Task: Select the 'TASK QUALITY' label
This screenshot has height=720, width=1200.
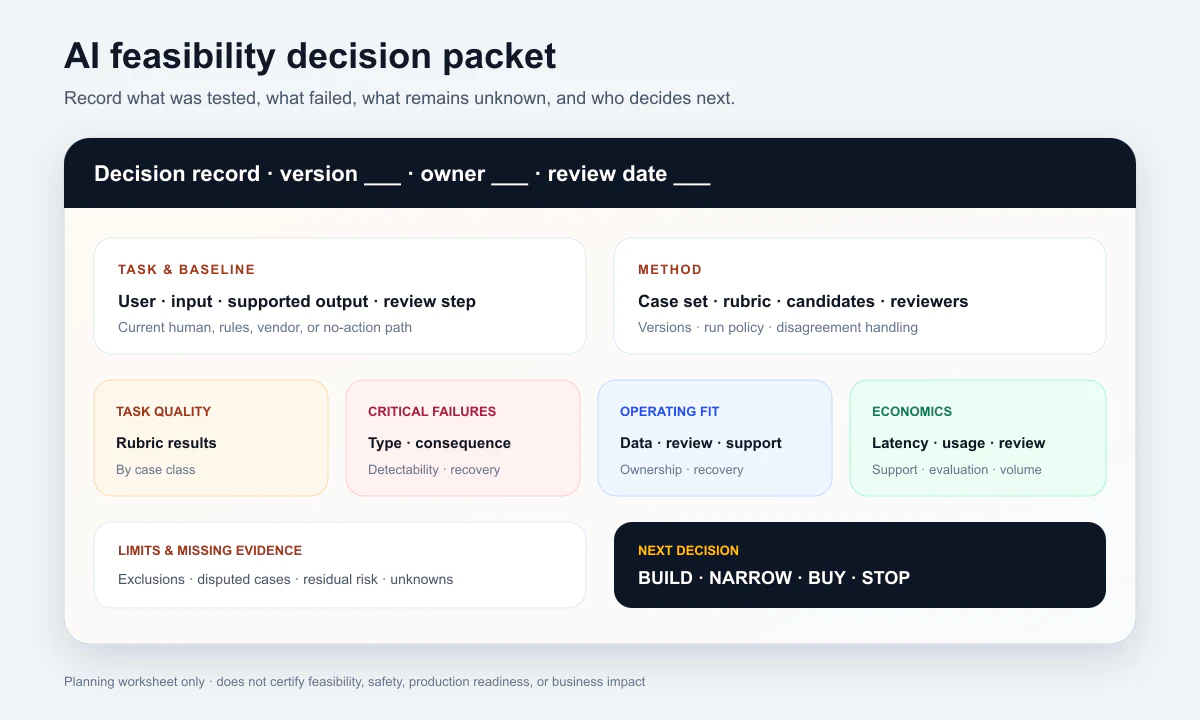Action: (x=163, y=411)
